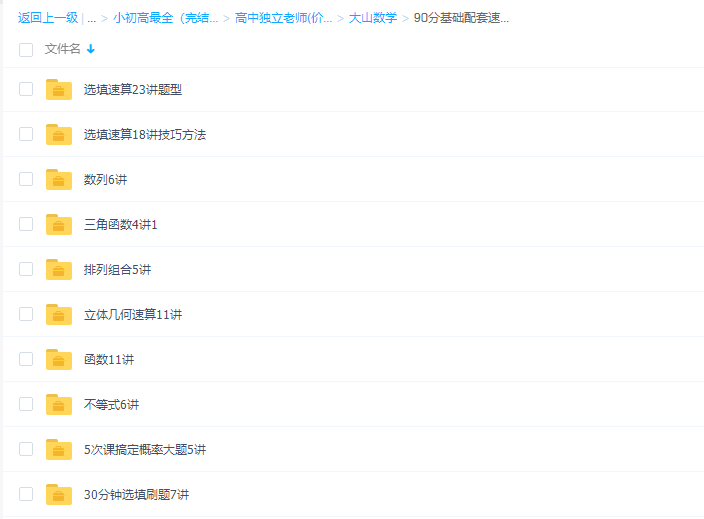704x519 pixels.
Task: Click 返回上一级 to go back
Action: [x=48, y=18]
